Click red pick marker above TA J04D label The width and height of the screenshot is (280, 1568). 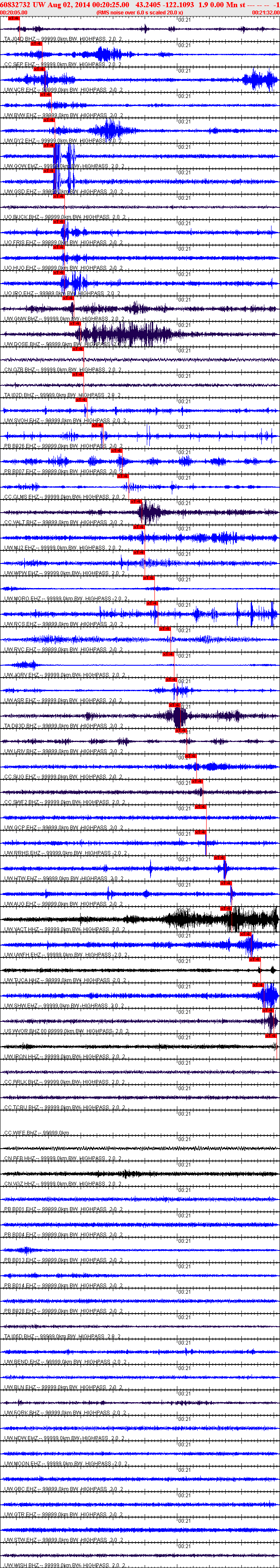tap(14, 19)
